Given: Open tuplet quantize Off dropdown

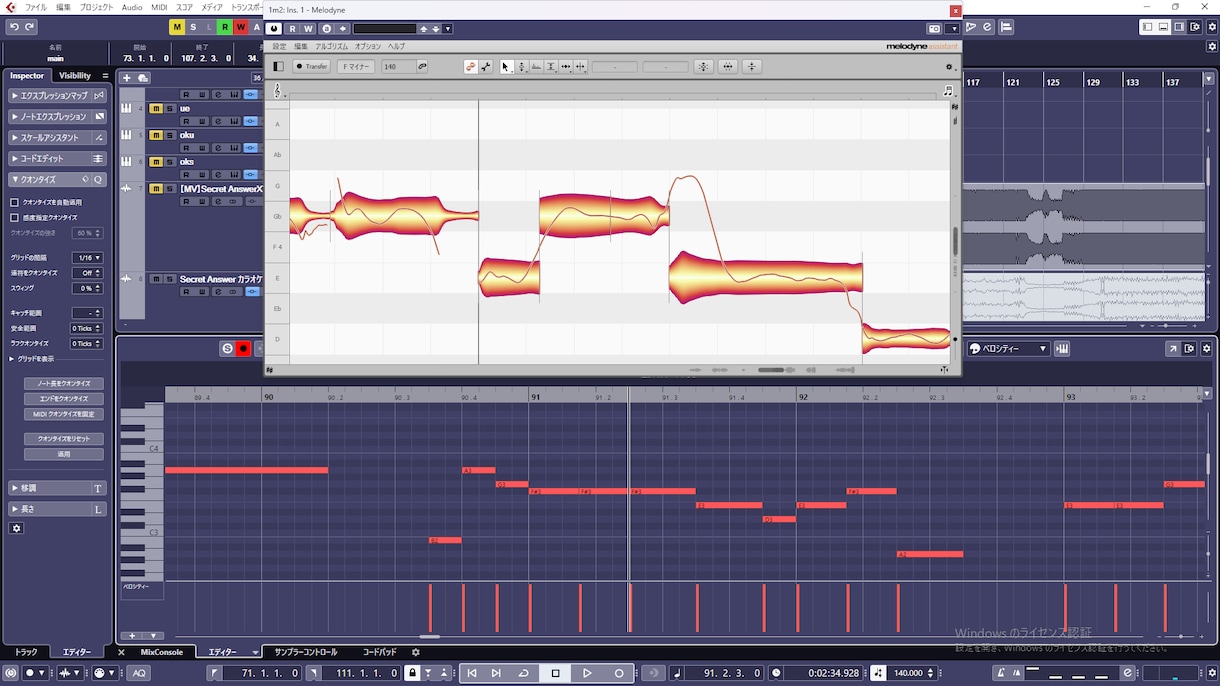Looking at the screenshot, I should (x=89, y=273).
